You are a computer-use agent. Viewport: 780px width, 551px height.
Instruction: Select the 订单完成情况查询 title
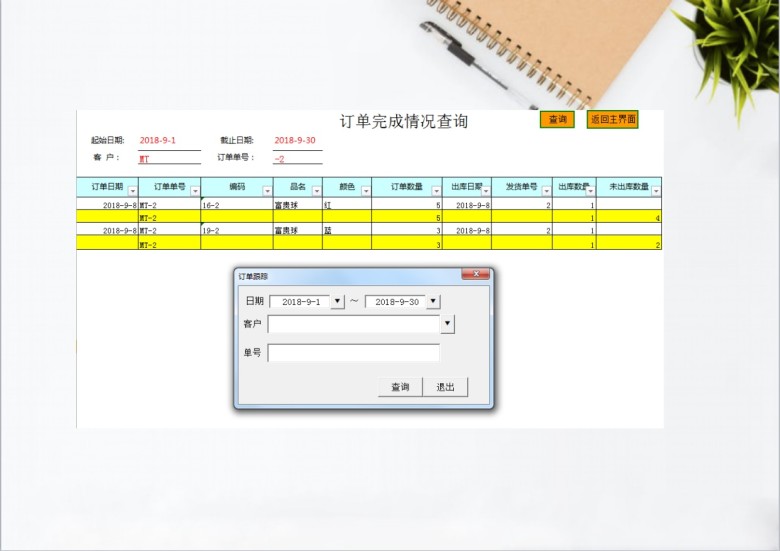403,121
